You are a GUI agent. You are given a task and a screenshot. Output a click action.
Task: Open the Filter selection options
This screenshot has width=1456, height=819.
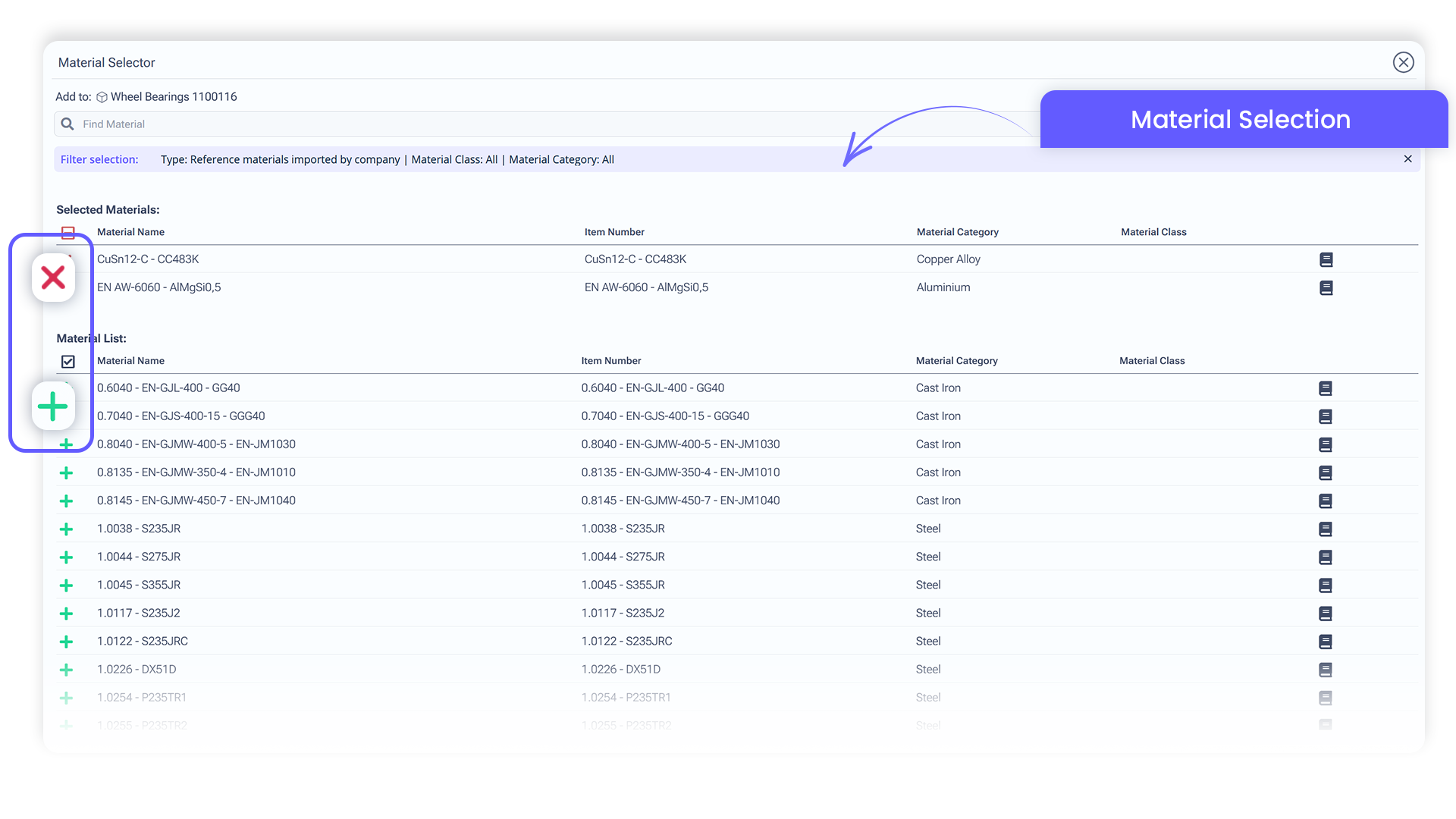pyautogui.click(x=99, y=159)
